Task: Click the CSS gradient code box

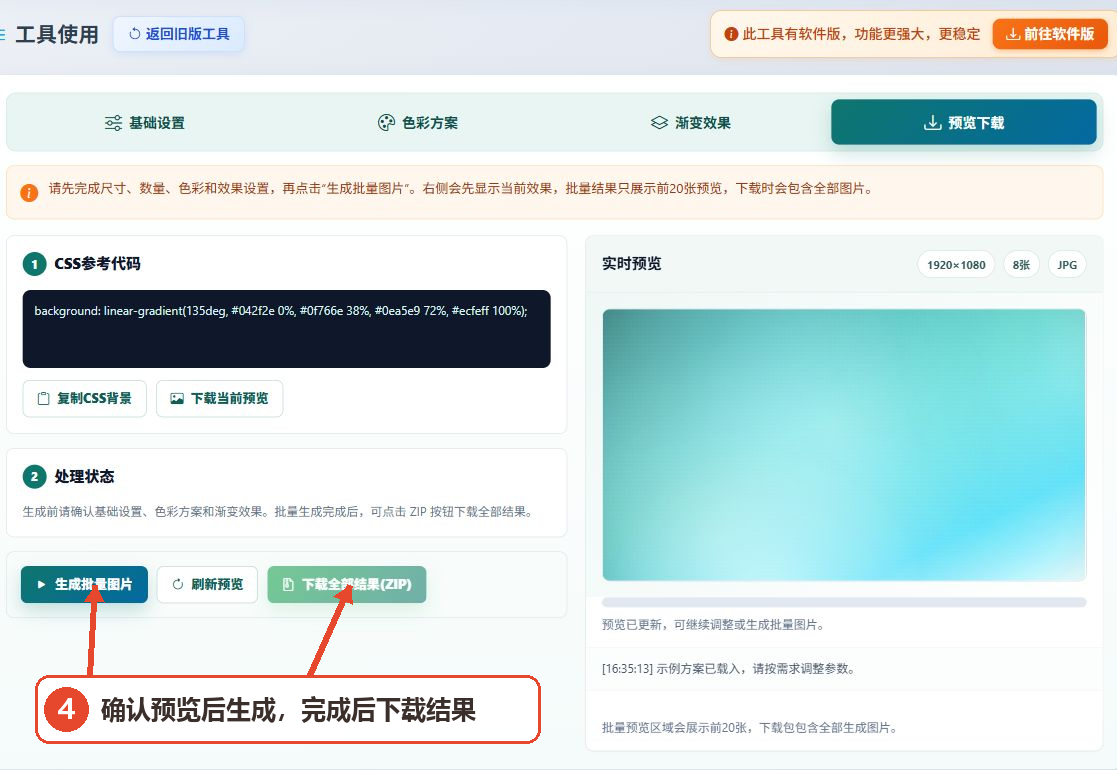Action: [x=286, y=329]
